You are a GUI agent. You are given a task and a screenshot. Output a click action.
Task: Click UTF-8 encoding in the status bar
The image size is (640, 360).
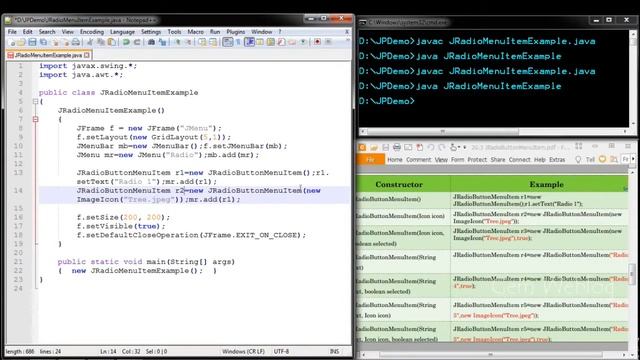281,351
